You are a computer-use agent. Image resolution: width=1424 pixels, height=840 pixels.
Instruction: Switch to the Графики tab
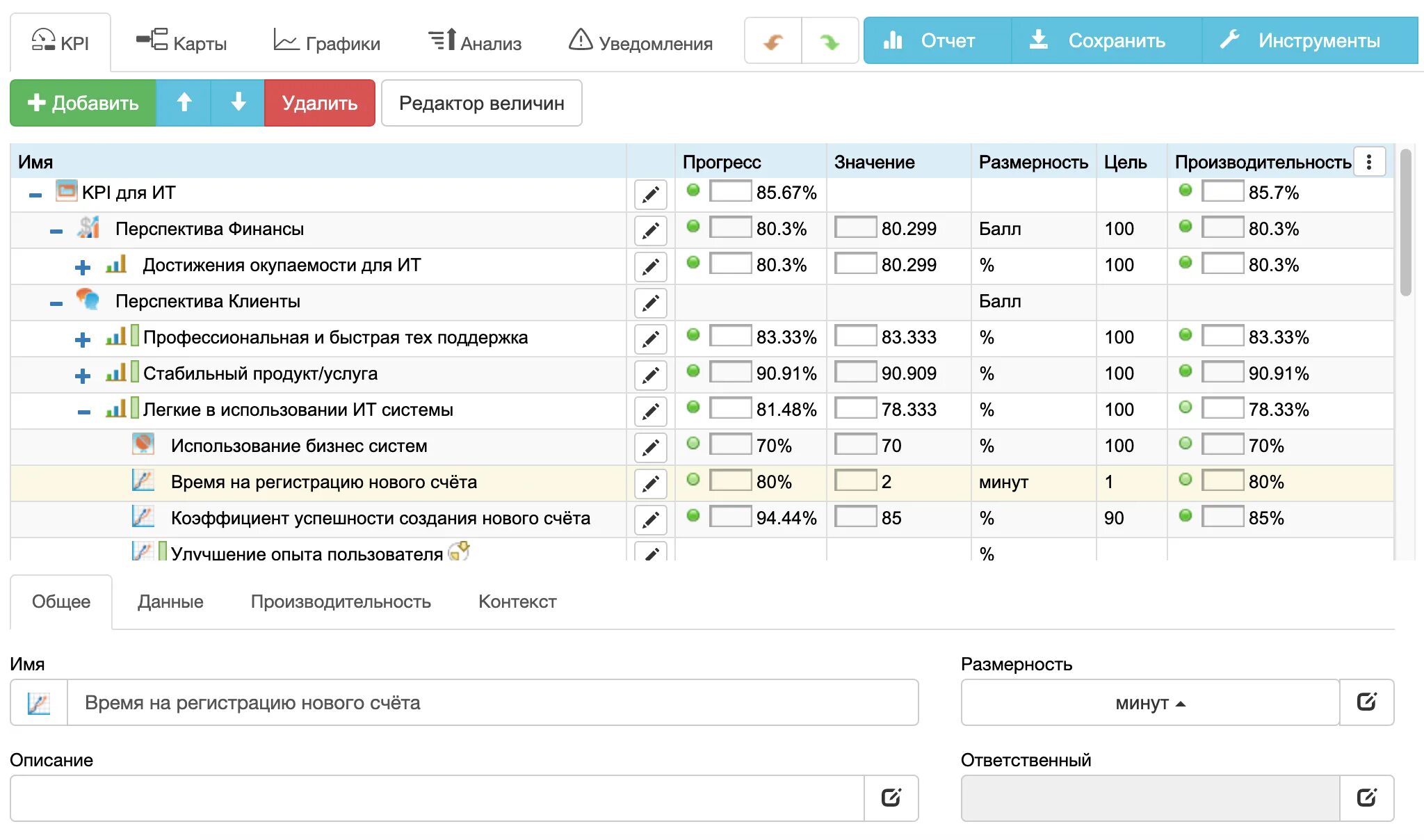(327, 43)
